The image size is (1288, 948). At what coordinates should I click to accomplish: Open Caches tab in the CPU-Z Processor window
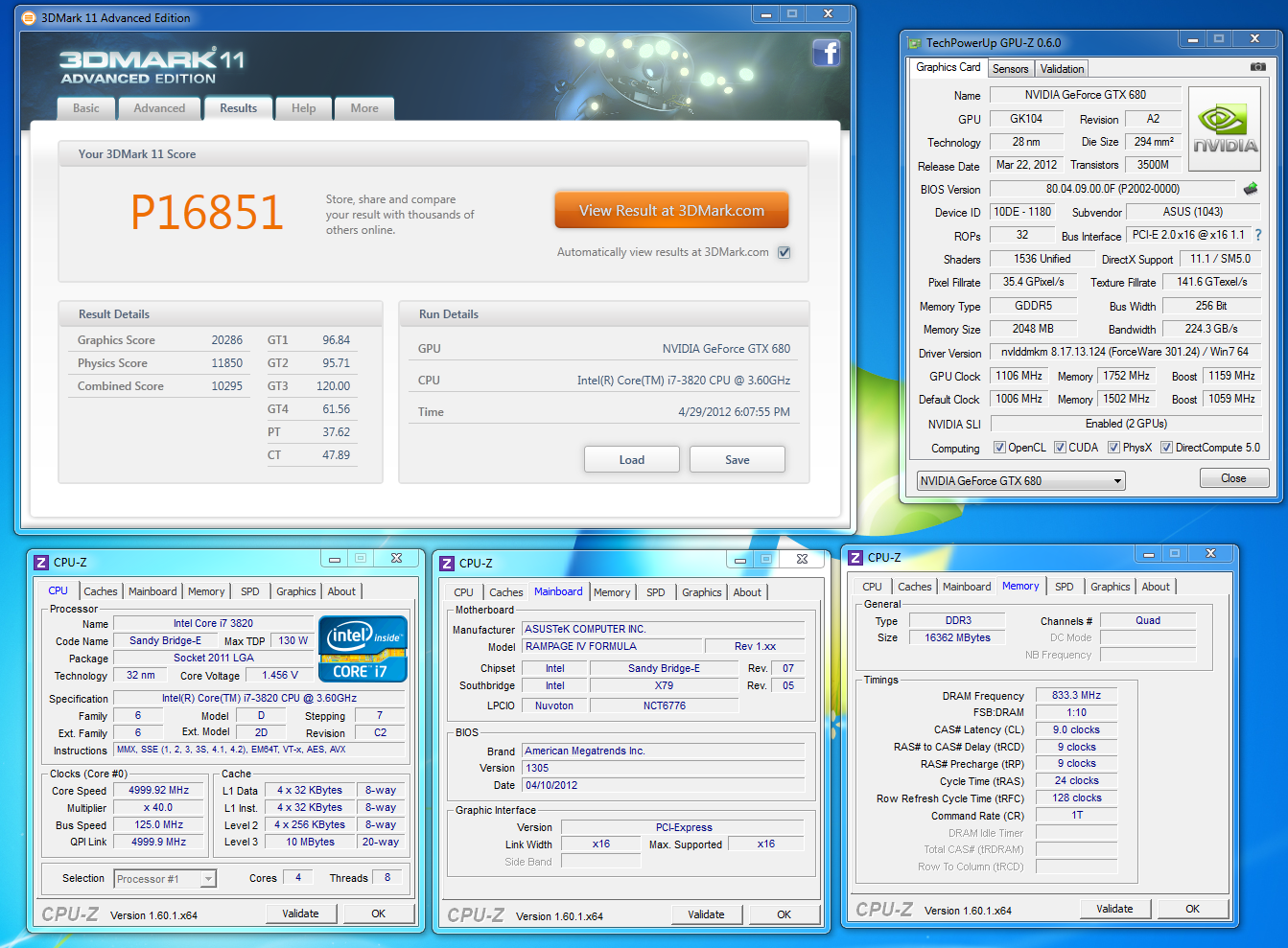click(x=101, y=591)
